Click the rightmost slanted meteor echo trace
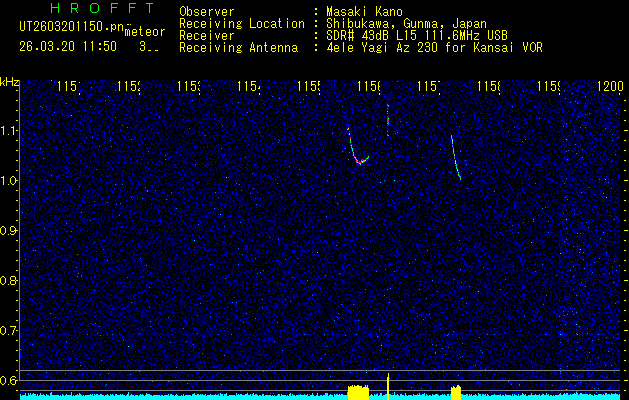Image resolution: width=629 pixels, height=400 pixels. click(x=455, y=158)
